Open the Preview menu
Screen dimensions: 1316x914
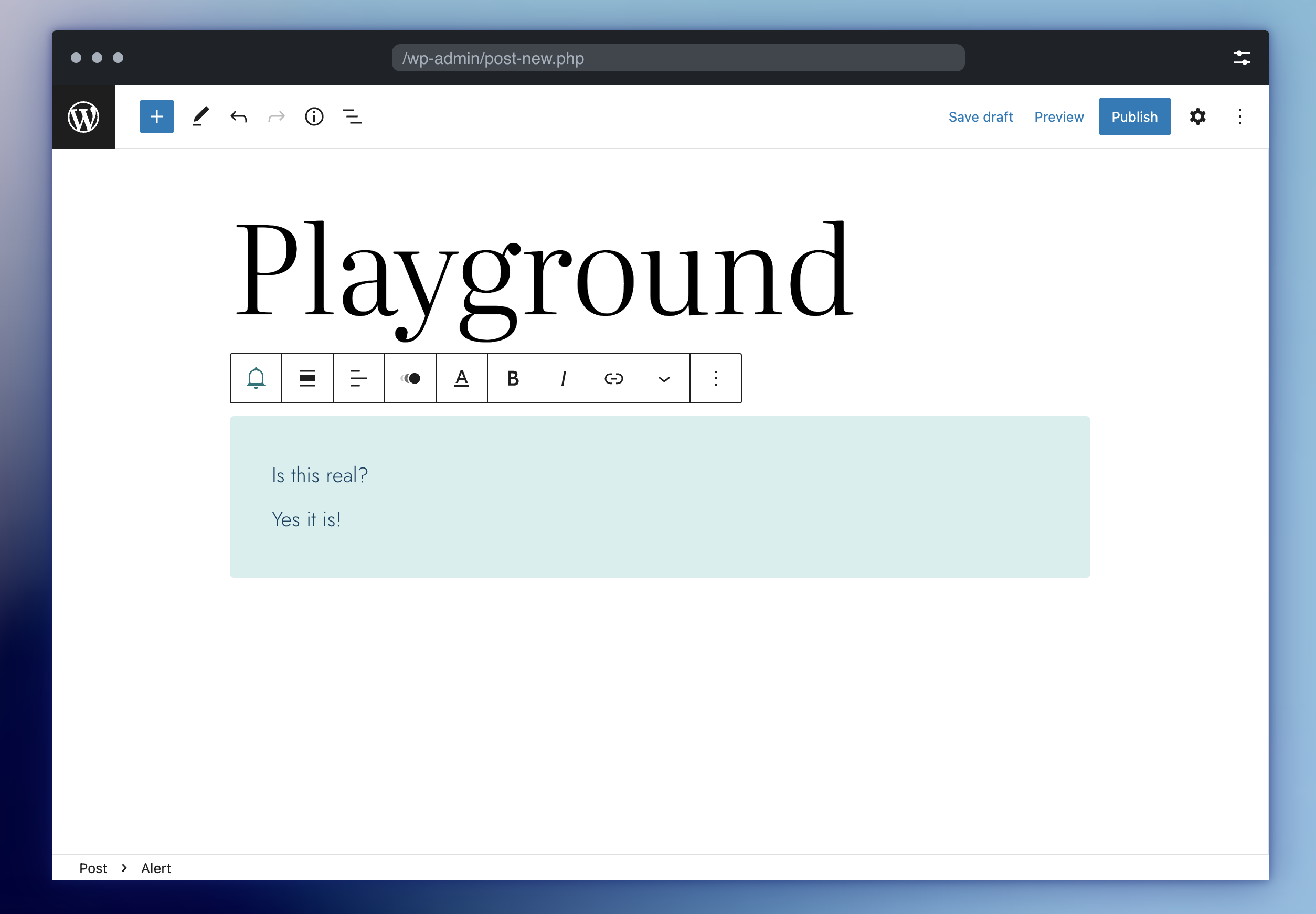pos(1059,117)
